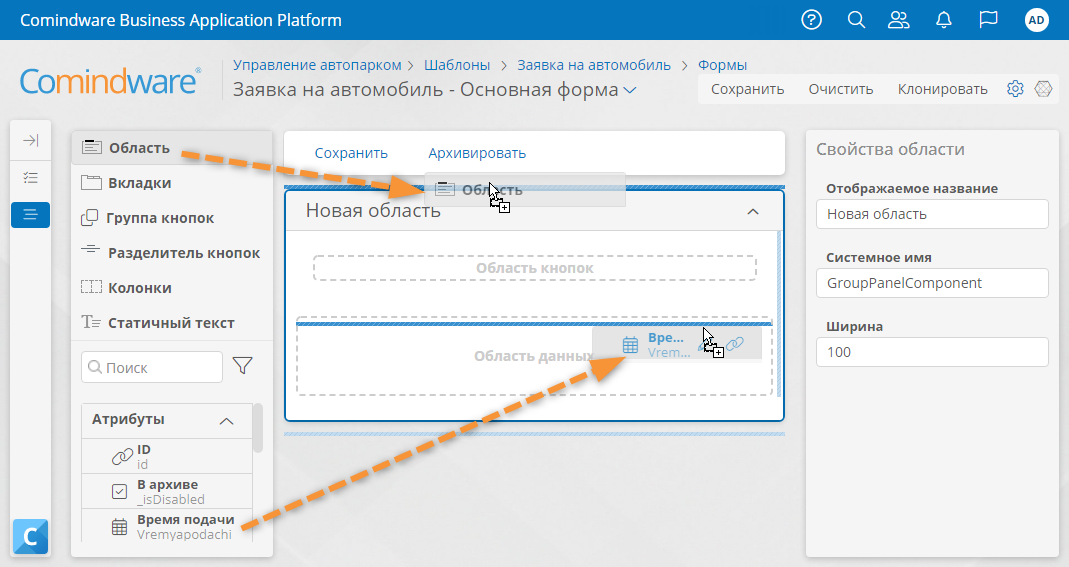Click the Область данных drop zone
This screenshot has height=567, width=1069.
pos(534,356)
